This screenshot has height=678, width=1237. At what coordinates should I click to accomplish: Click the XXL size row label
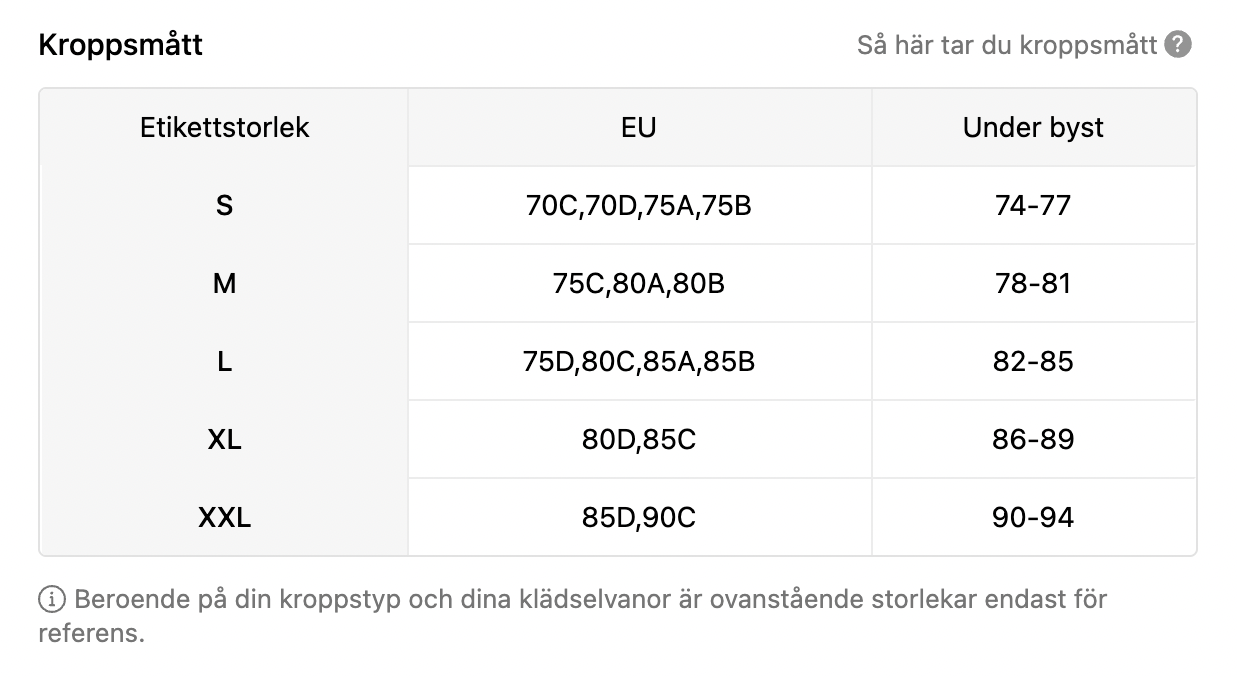[224, 517]
